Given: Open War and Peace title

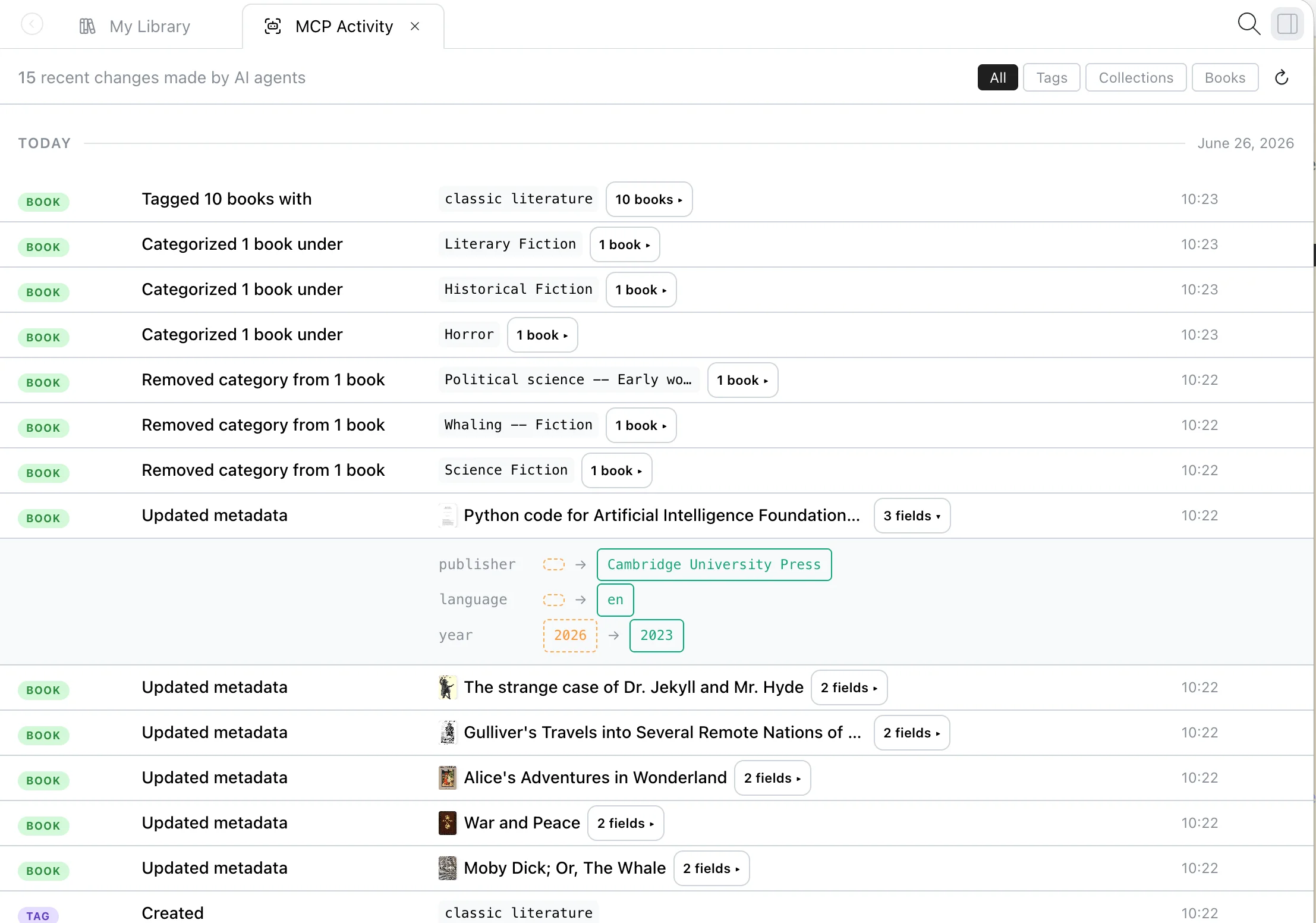Looking at the screenshot, I should 522,823.
